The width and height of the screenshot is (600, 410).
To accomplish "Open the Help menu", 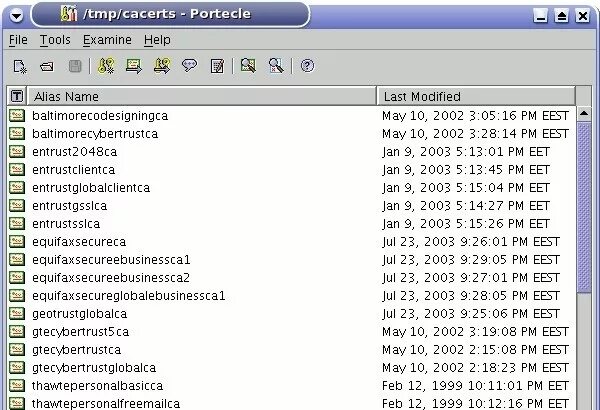I will pos(157,40).
